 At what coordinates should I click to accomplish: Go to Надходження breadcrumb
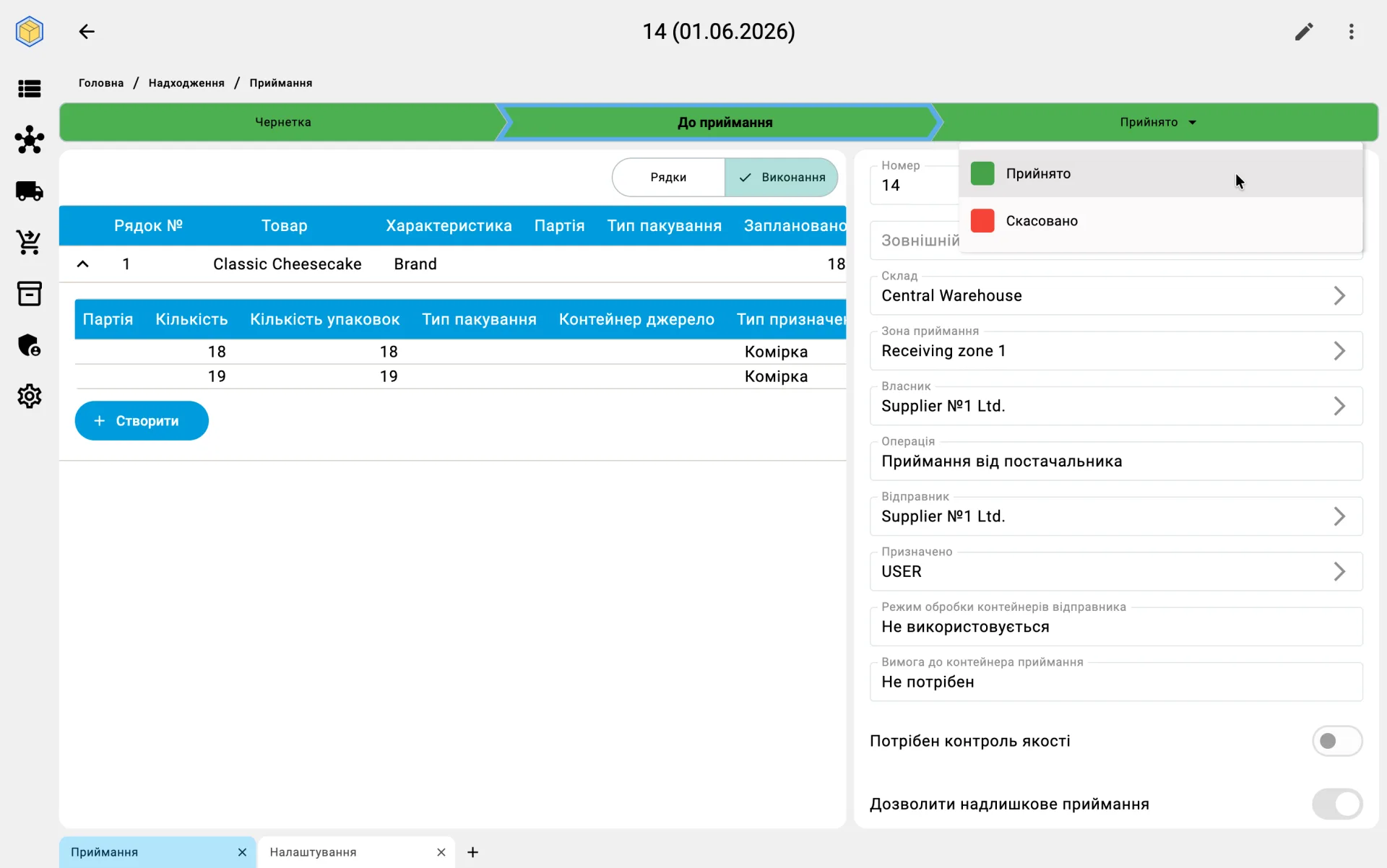186,83
